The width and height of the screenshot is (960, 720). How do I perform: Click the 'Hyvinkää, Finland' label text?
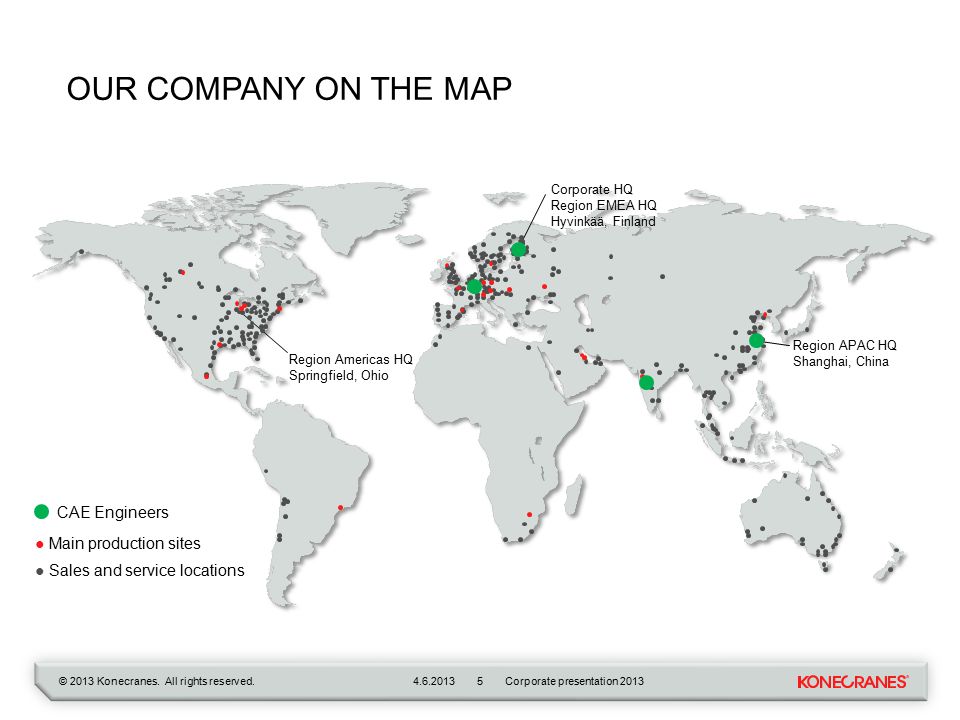(x=603, y=222)
